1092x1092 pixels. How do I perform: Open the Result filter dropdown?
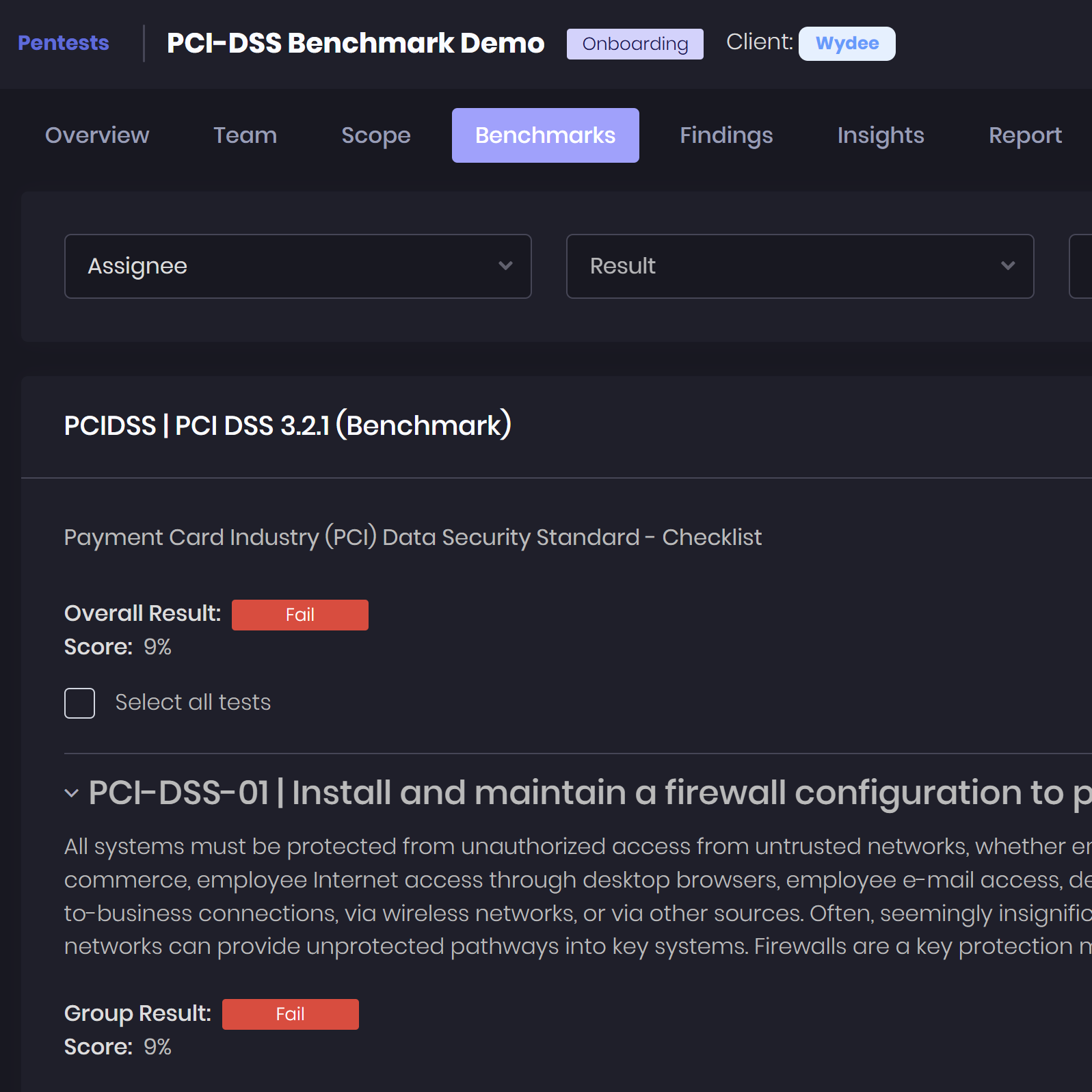pos(800,266)
